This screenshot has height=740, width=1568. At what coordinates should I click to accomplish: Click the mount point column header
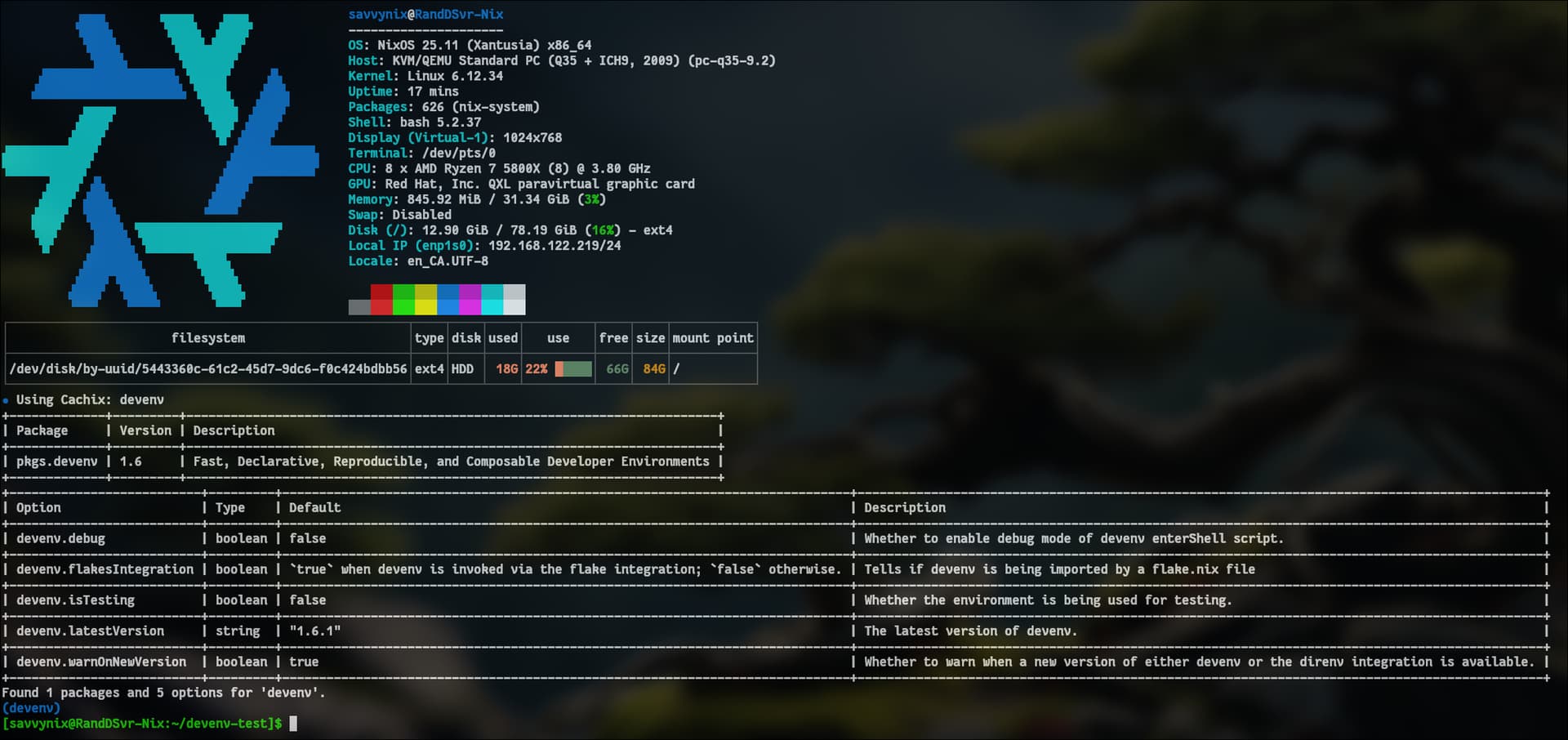(712, 338)
